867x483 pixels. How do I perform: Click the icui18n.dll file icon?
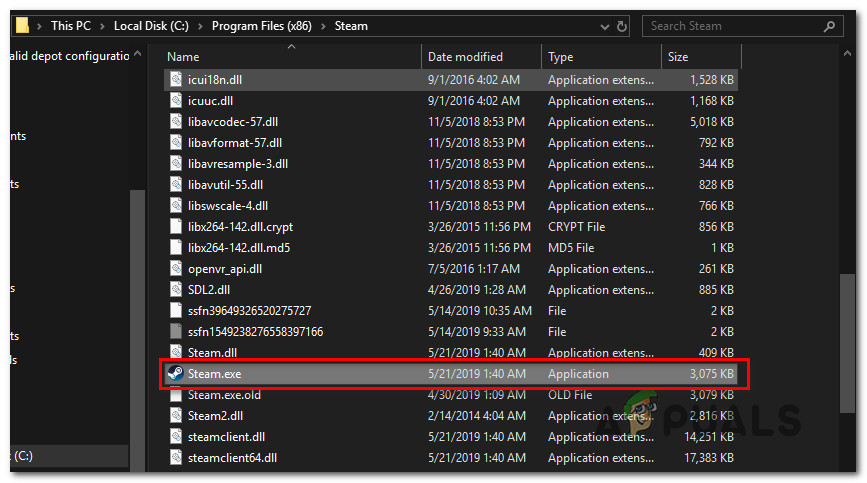(175, 80)
